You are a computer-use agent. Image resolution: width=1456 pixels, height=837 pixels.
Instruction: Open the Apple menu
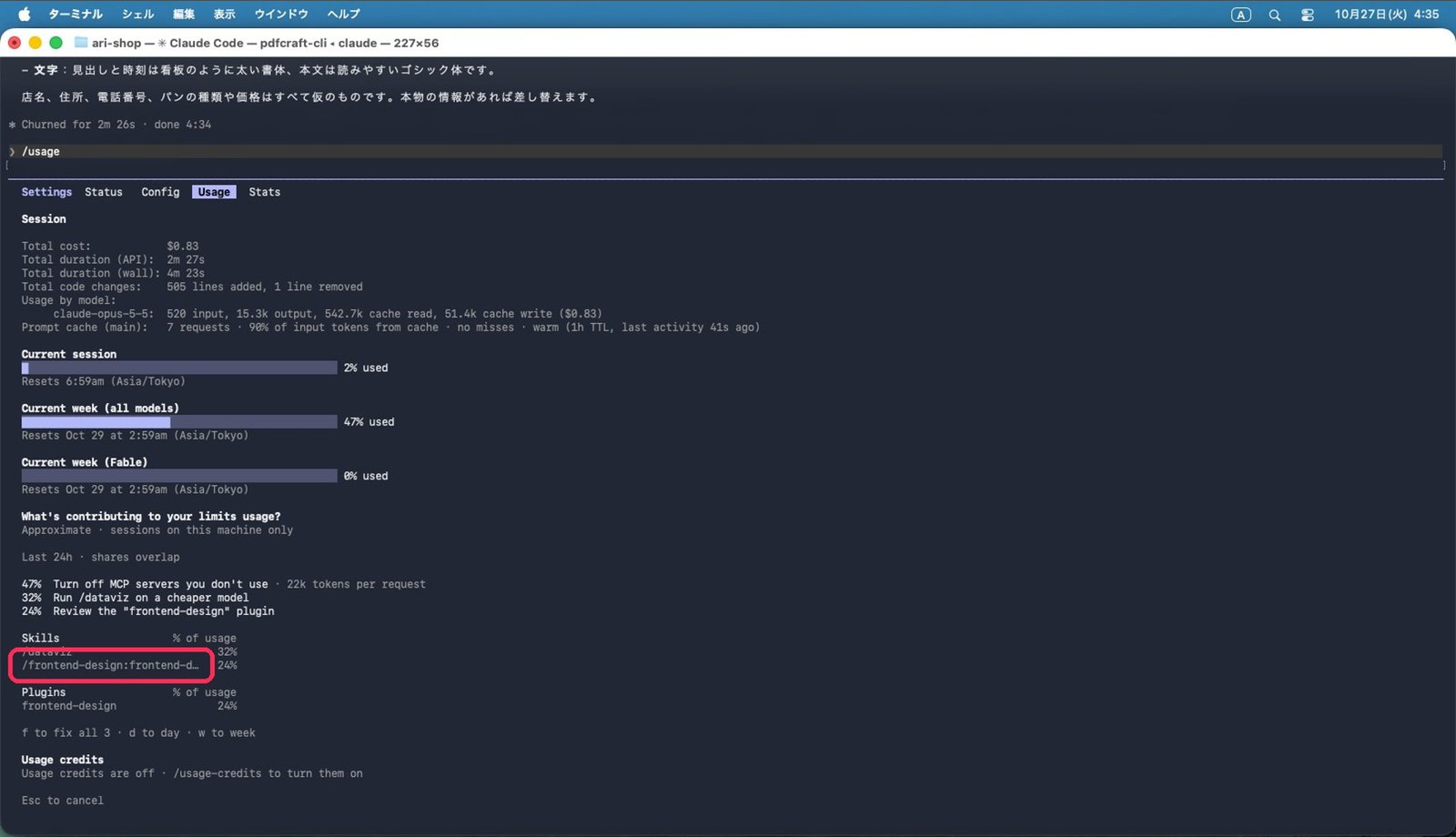coord(25,14)
